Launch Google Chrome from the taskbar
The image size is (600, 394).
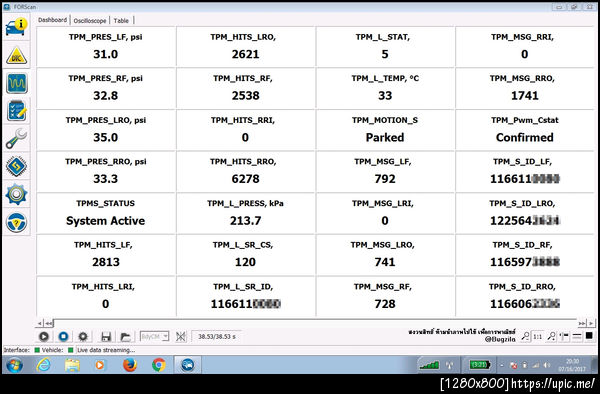coord(159,365)
